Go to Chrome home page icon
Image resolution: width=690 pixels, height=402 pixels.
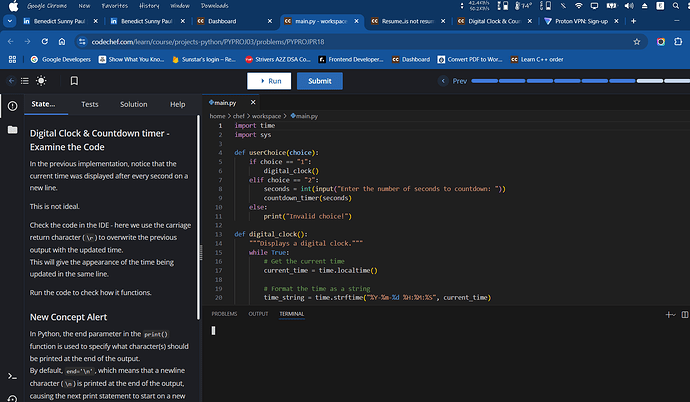point(62,42)
